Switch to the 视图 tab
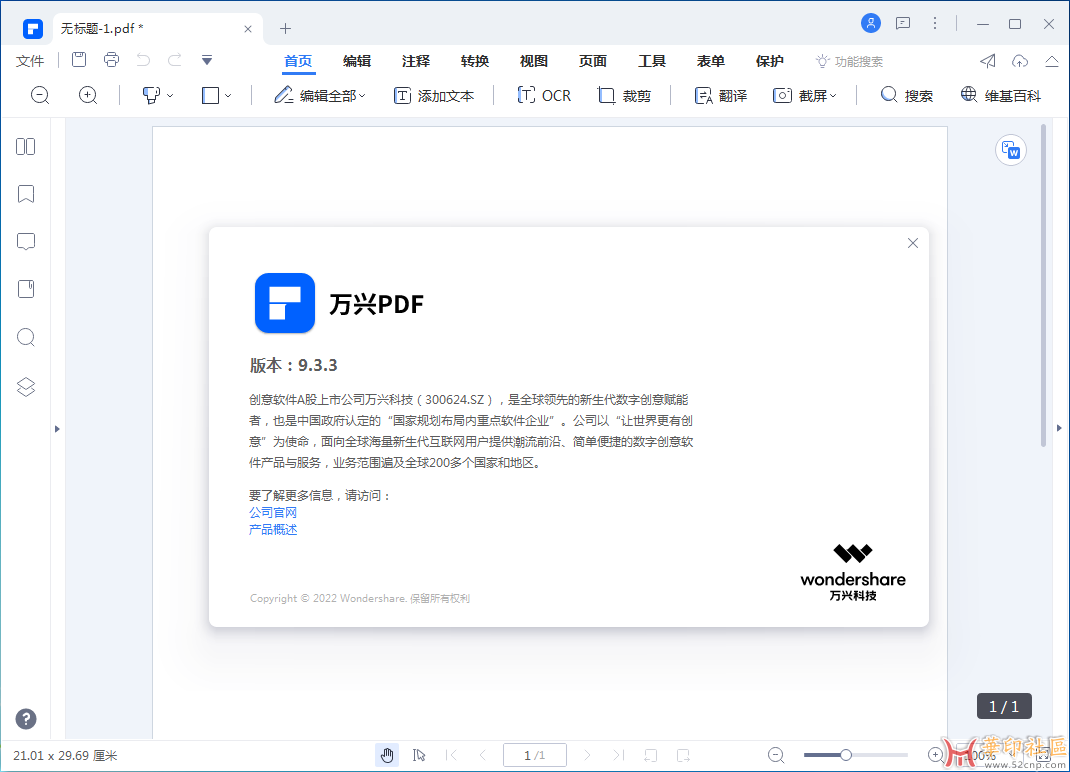Image resolution: width=1070 pixels, height=772 pixels. (534, 61)
